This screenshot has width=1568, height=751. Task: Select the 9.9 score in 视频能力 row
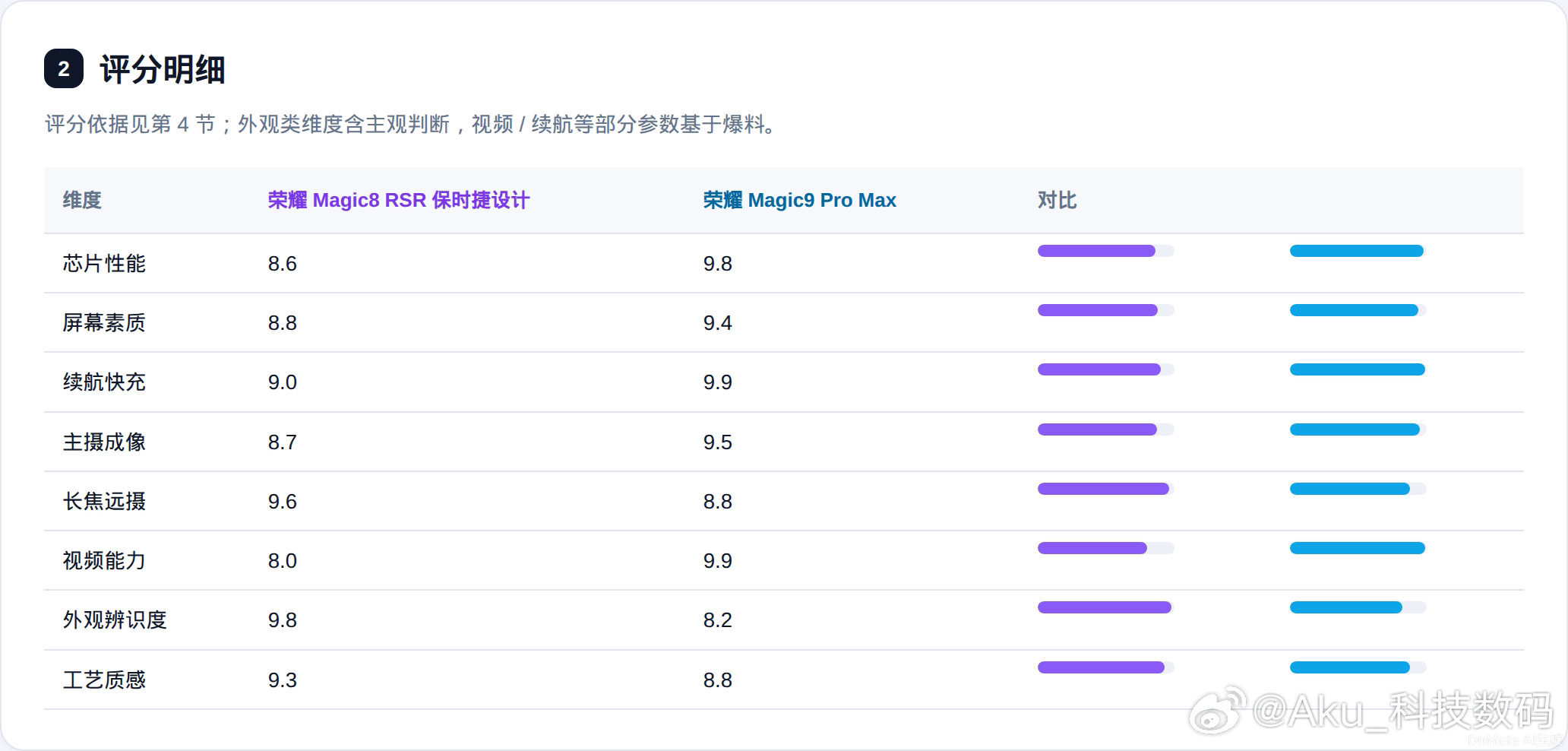coord(718,561)
